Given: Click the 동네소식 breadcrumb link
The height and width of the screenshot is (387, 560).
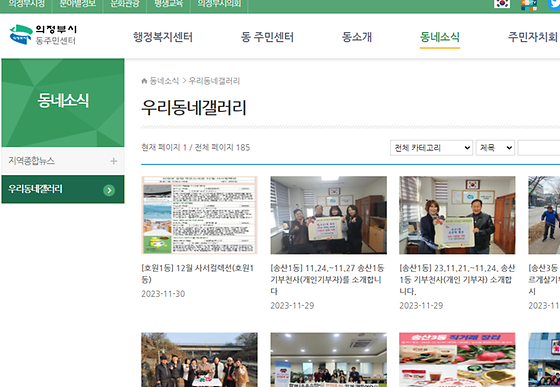Looking at the screenshot, I should point(164,81).
